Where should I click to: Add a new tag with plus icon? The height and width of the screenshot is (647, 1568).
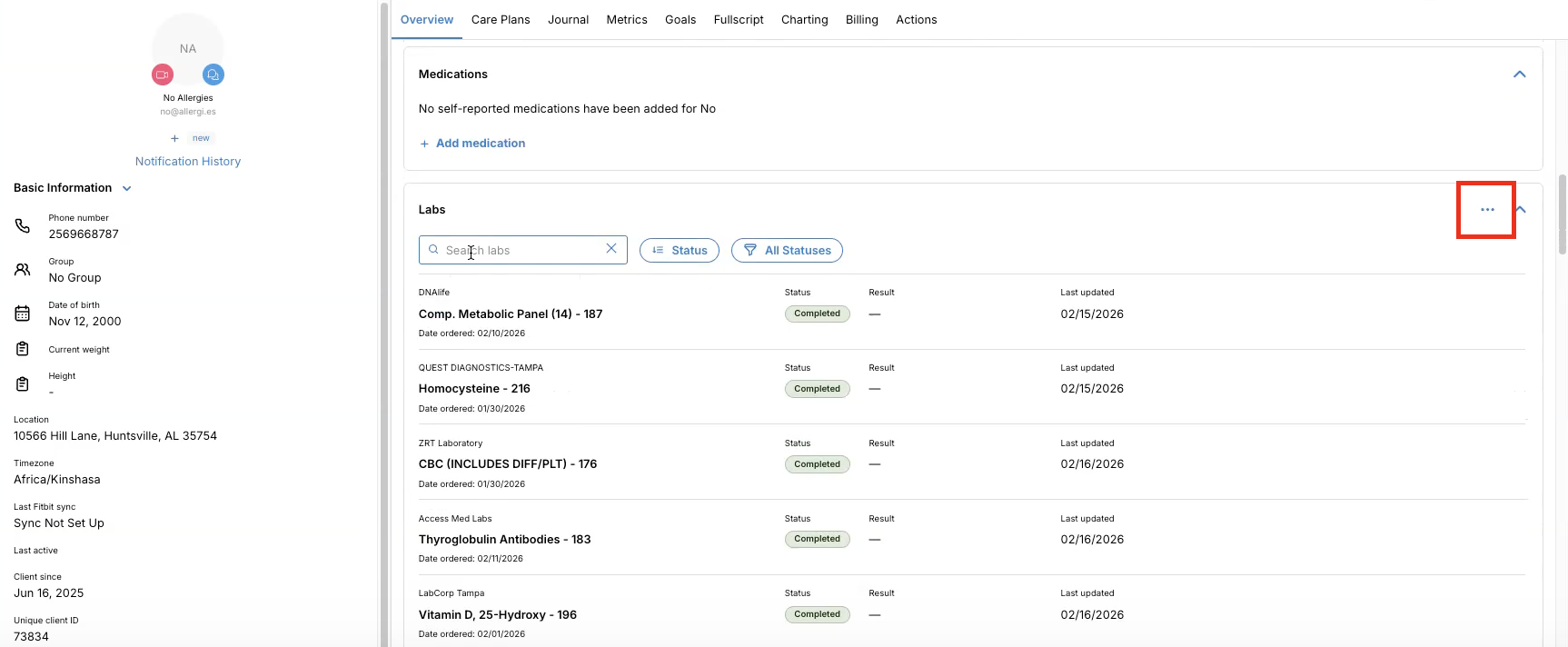pyautogui.click(x=174, y=138)
